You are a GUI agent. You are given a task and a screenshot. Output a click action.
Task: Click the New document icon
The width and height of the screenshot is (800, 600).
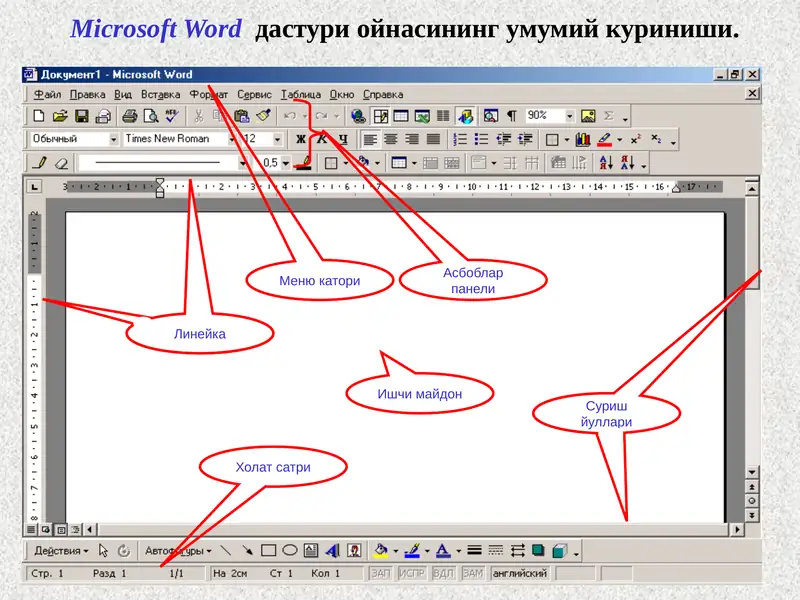point(39,116)
